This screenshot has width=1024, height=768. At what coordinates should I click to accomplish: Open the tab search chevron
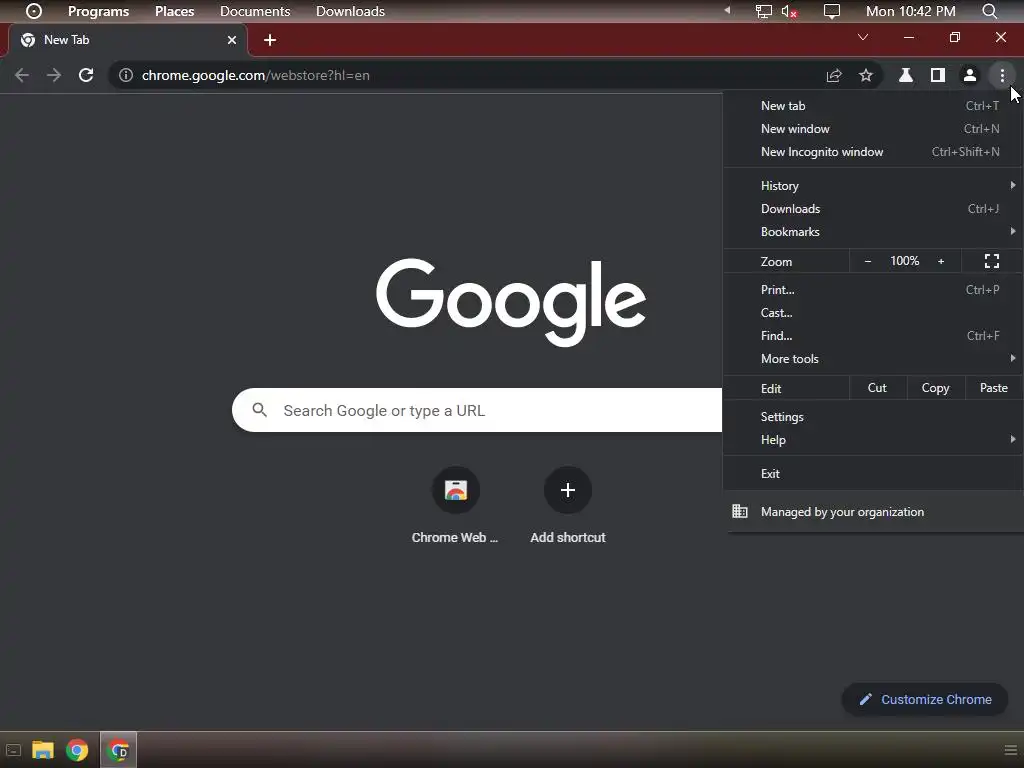tap(863, 37)
